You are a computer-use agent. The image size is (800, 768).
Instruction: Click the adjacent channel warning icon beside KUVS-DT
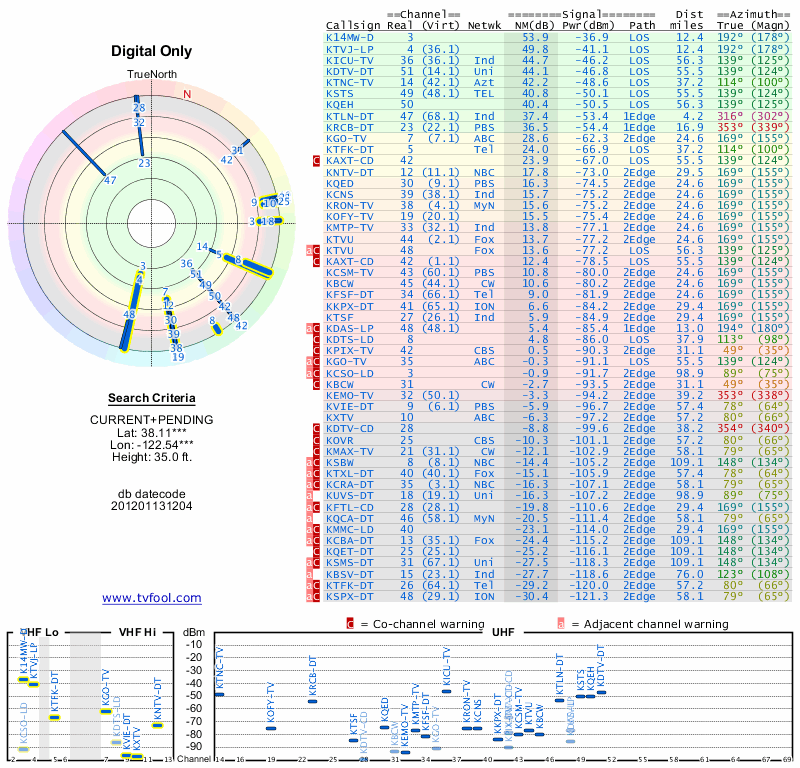(x=309, y=496)
